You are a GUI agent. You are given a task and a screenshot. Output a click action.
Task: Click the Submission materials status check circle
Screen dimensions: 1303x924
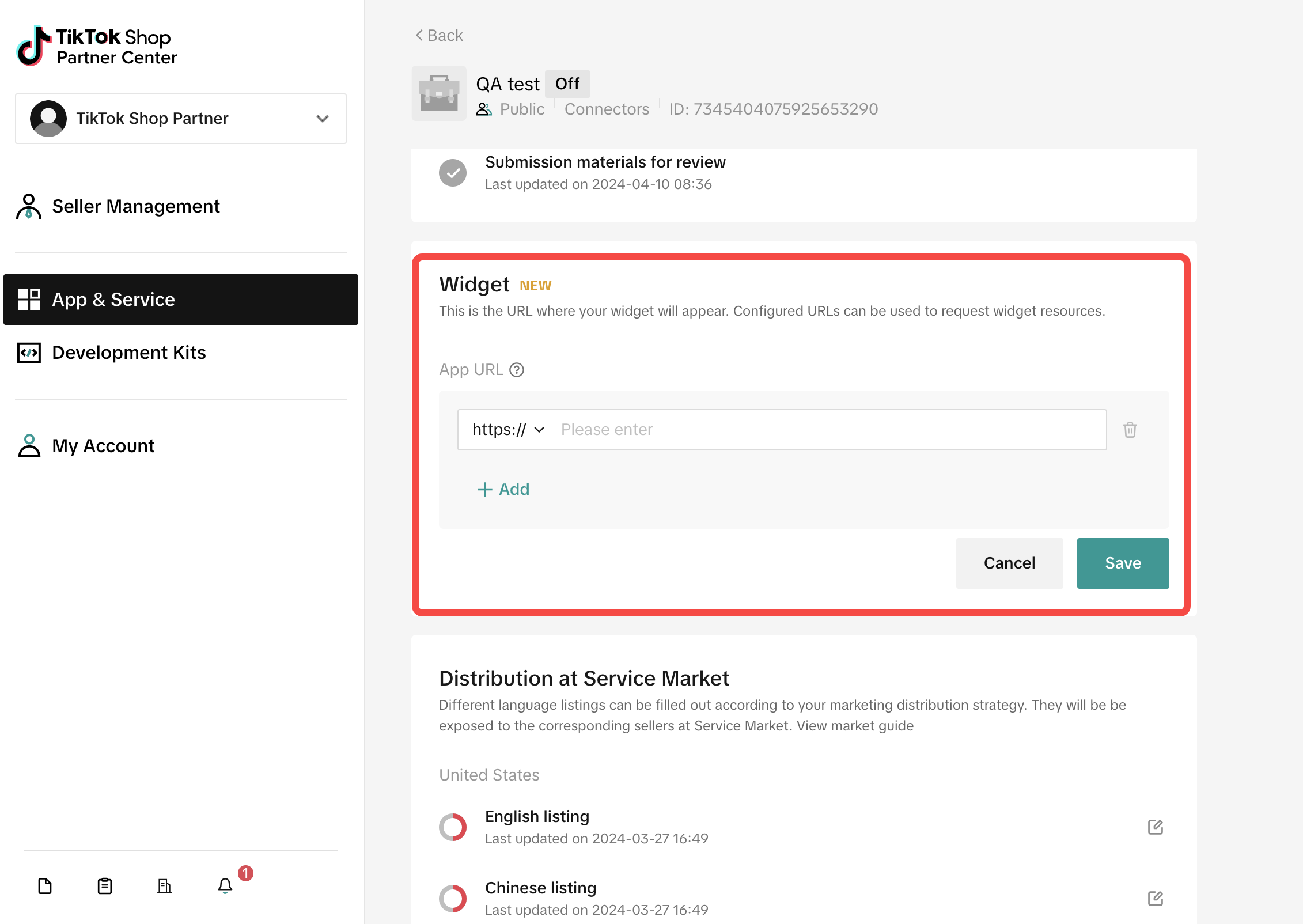point(453,173)
